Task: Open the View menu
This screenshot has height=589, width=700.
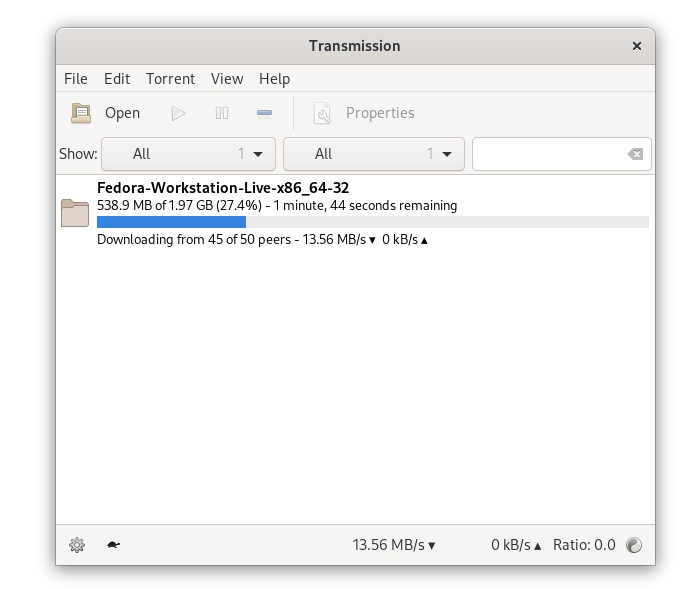Action: 227,79
